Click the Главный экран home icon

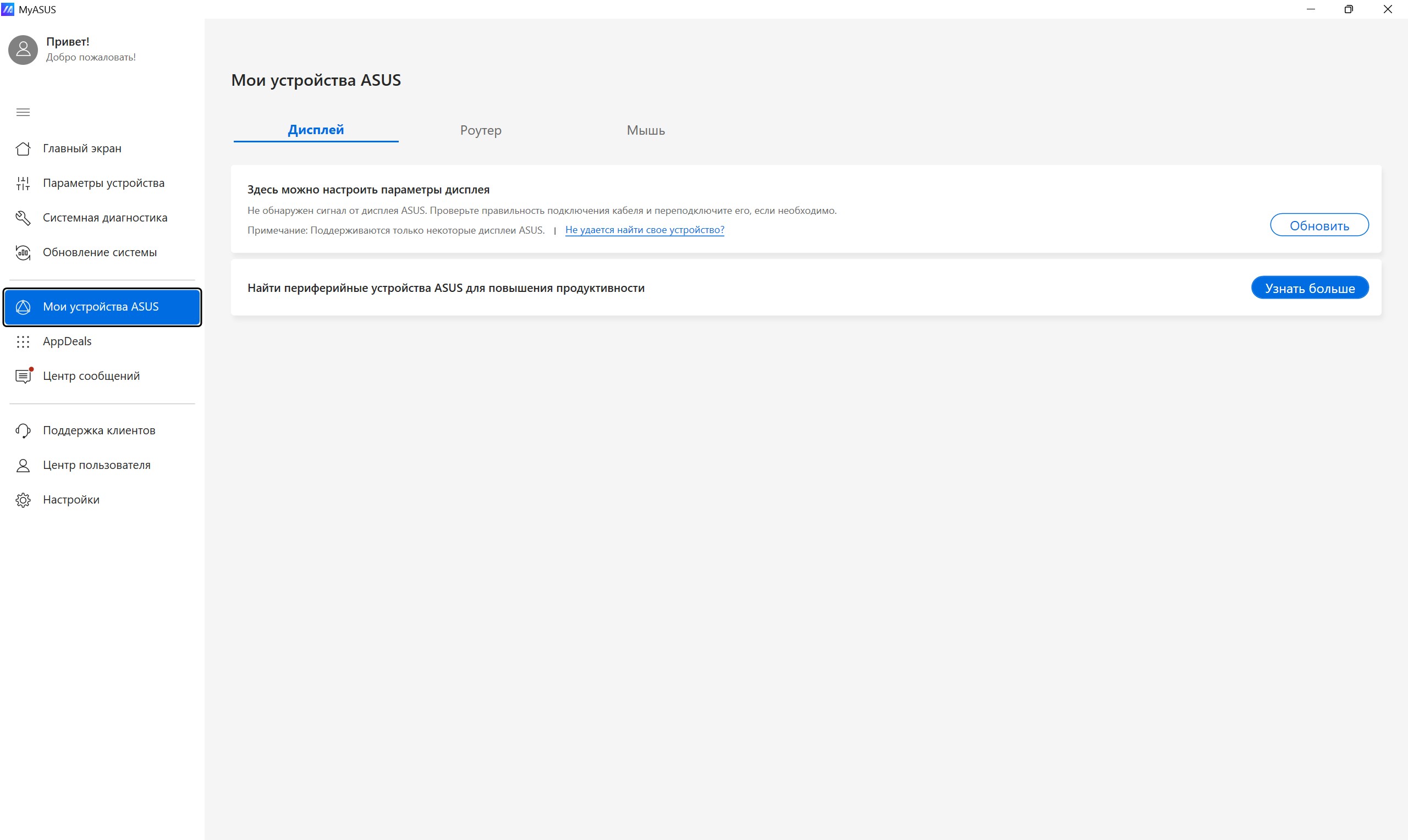[x=23, y=148]
